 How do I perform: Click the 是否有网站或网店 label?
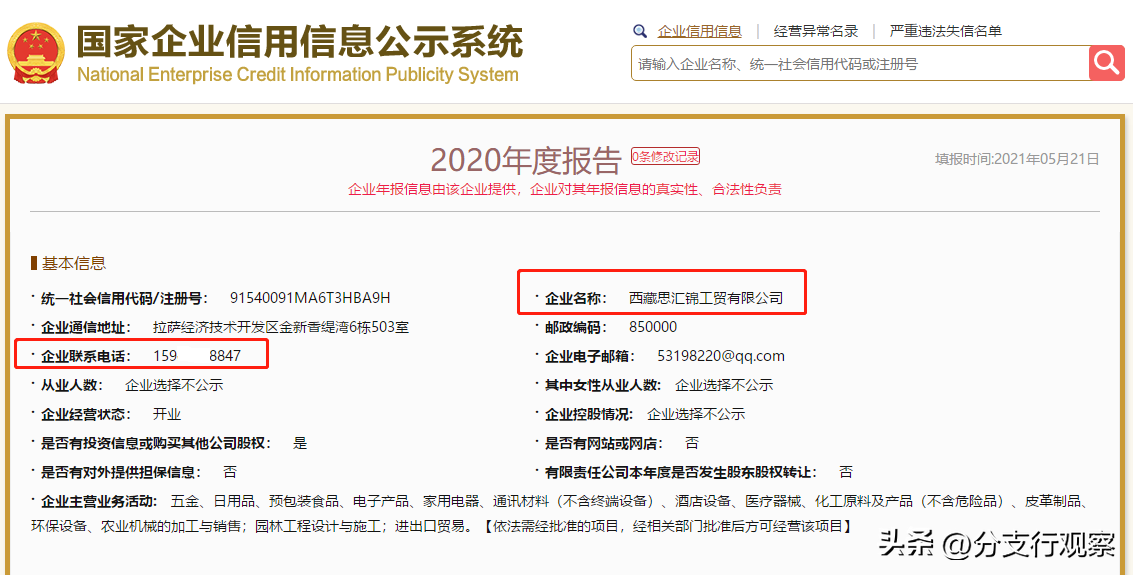pyautogui.click(x=603, y=444)
